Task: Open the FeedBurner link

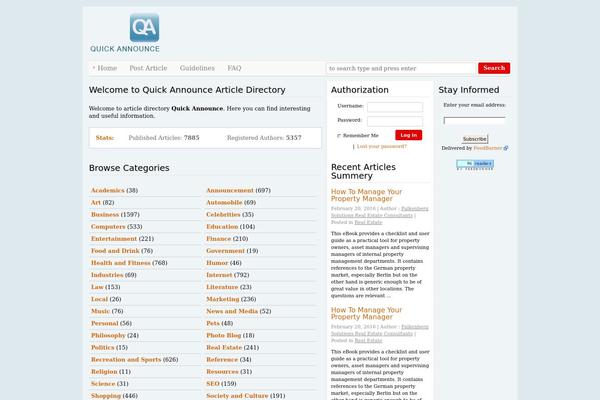Action: tap(488, 148)
